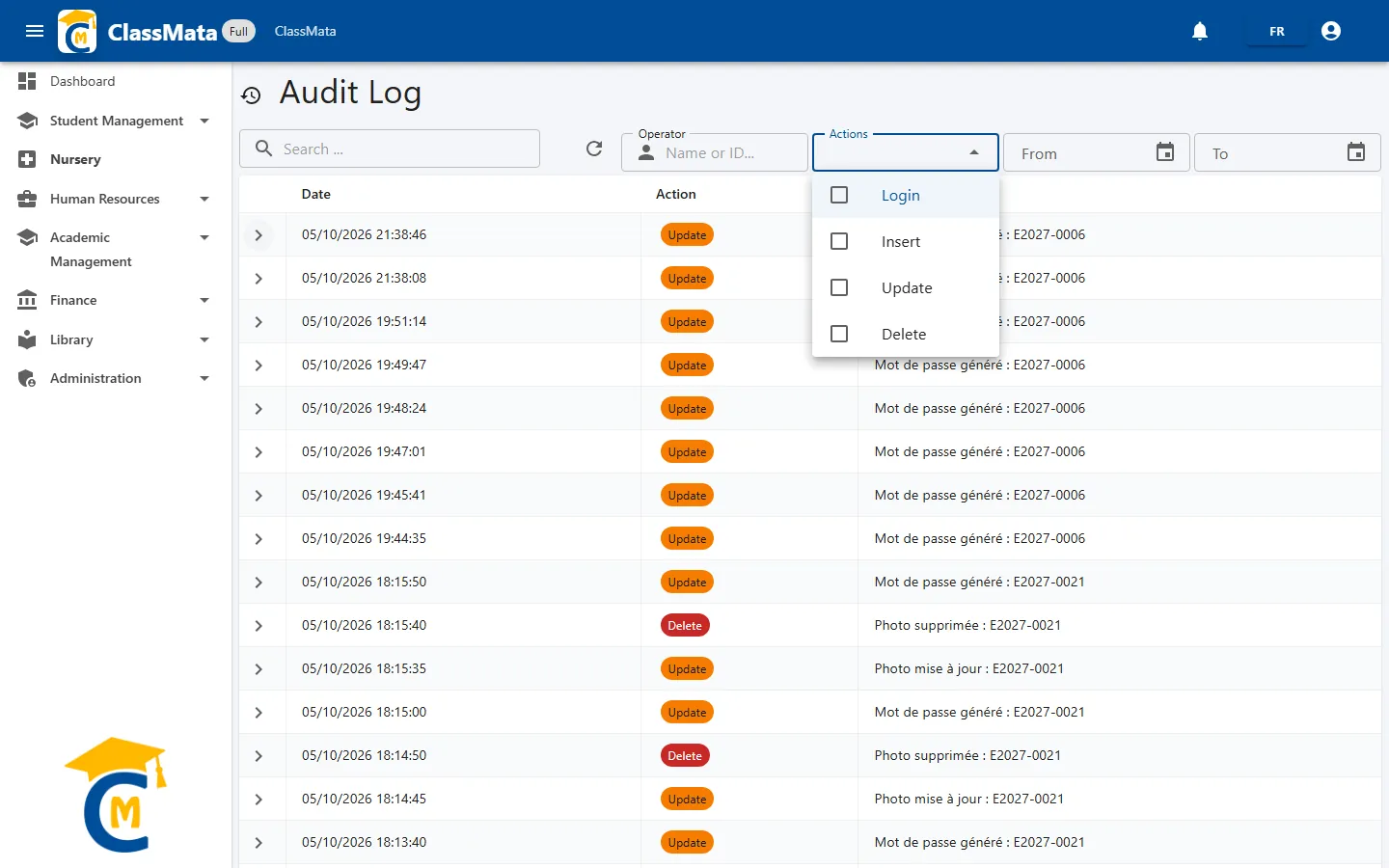Check the Insert action checkbox

pyautogui.click(x=839, y=241)
